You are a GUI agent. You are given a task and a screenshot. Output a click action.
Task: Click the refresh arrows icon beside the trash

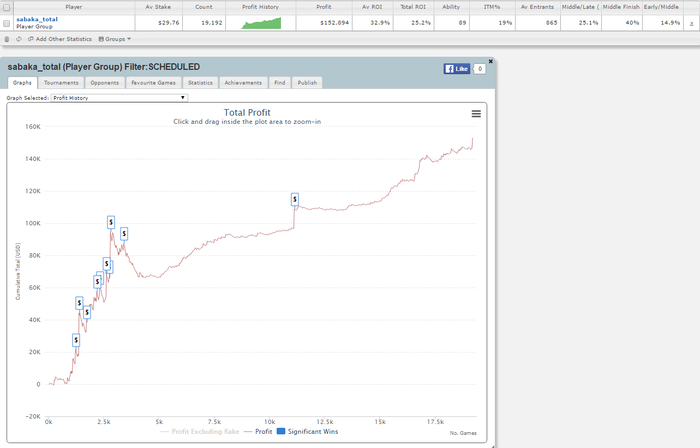19,39
